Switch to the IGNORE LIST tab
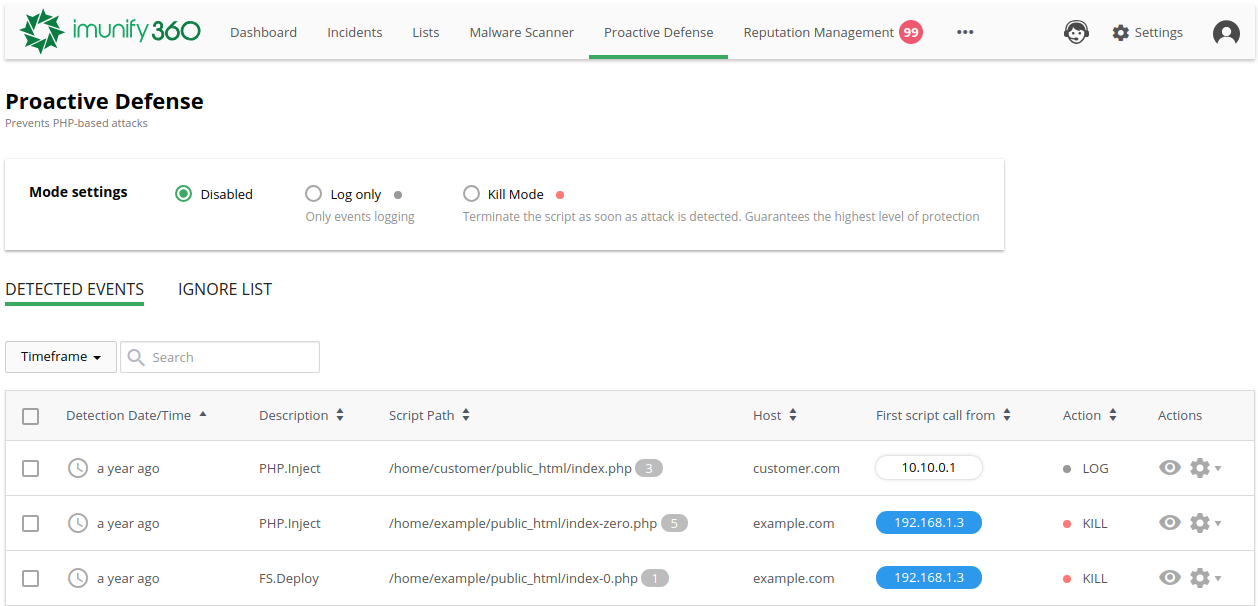The height and width of the screenshot is (606, 1258). point(225,289)
